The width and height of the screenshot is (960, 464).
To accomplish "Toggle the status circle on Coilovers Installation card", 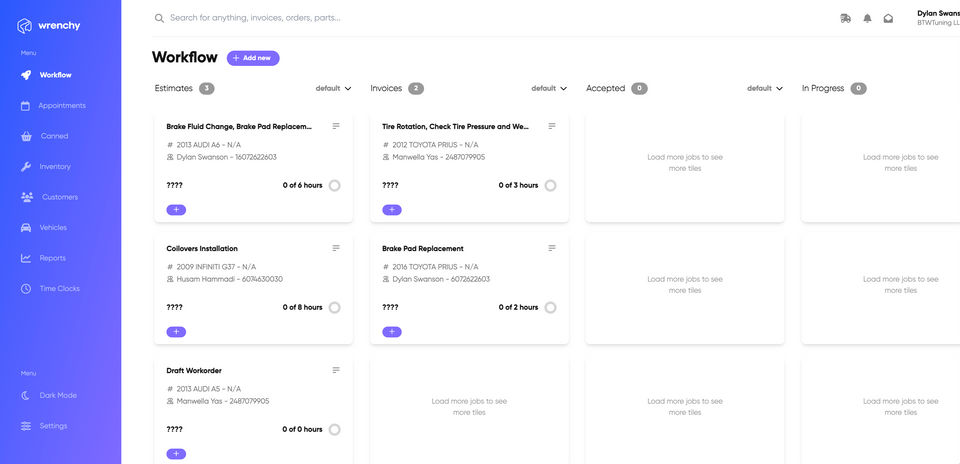I will coord(334,308).
